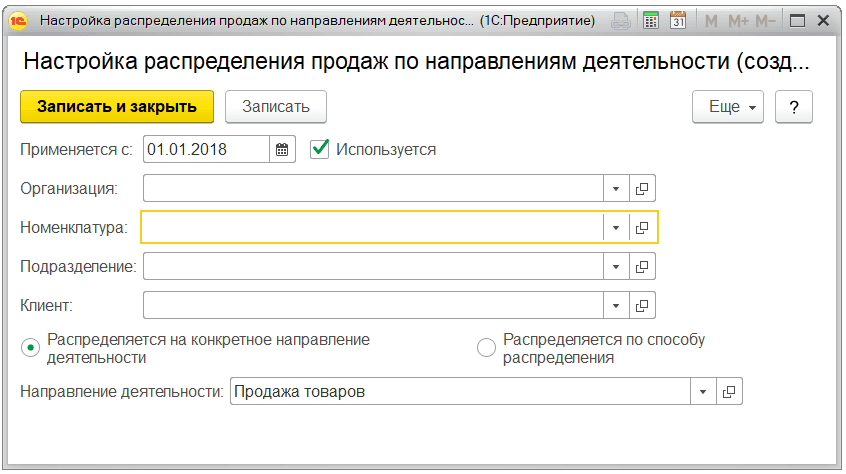The width and height of the screenshot is (846, 474).
Task: Click the Записать и закрыть button
Action: tap(117, 107)
